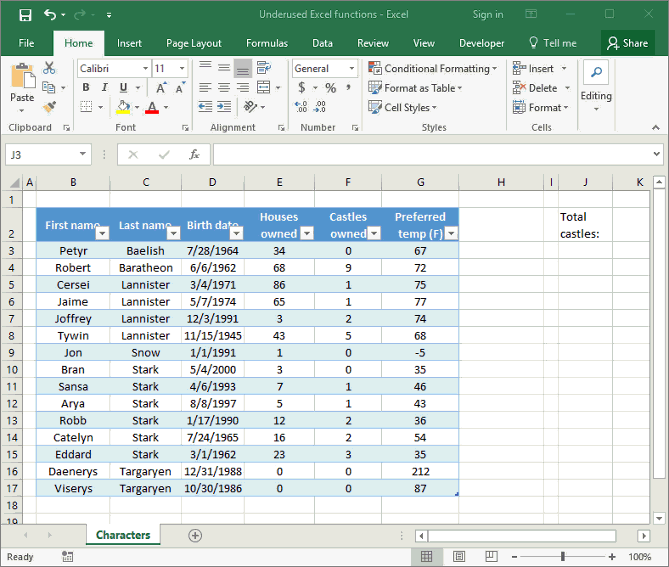Apply Percent Style with the % icon
Screen dimensions: 669x567
[331, 88]
